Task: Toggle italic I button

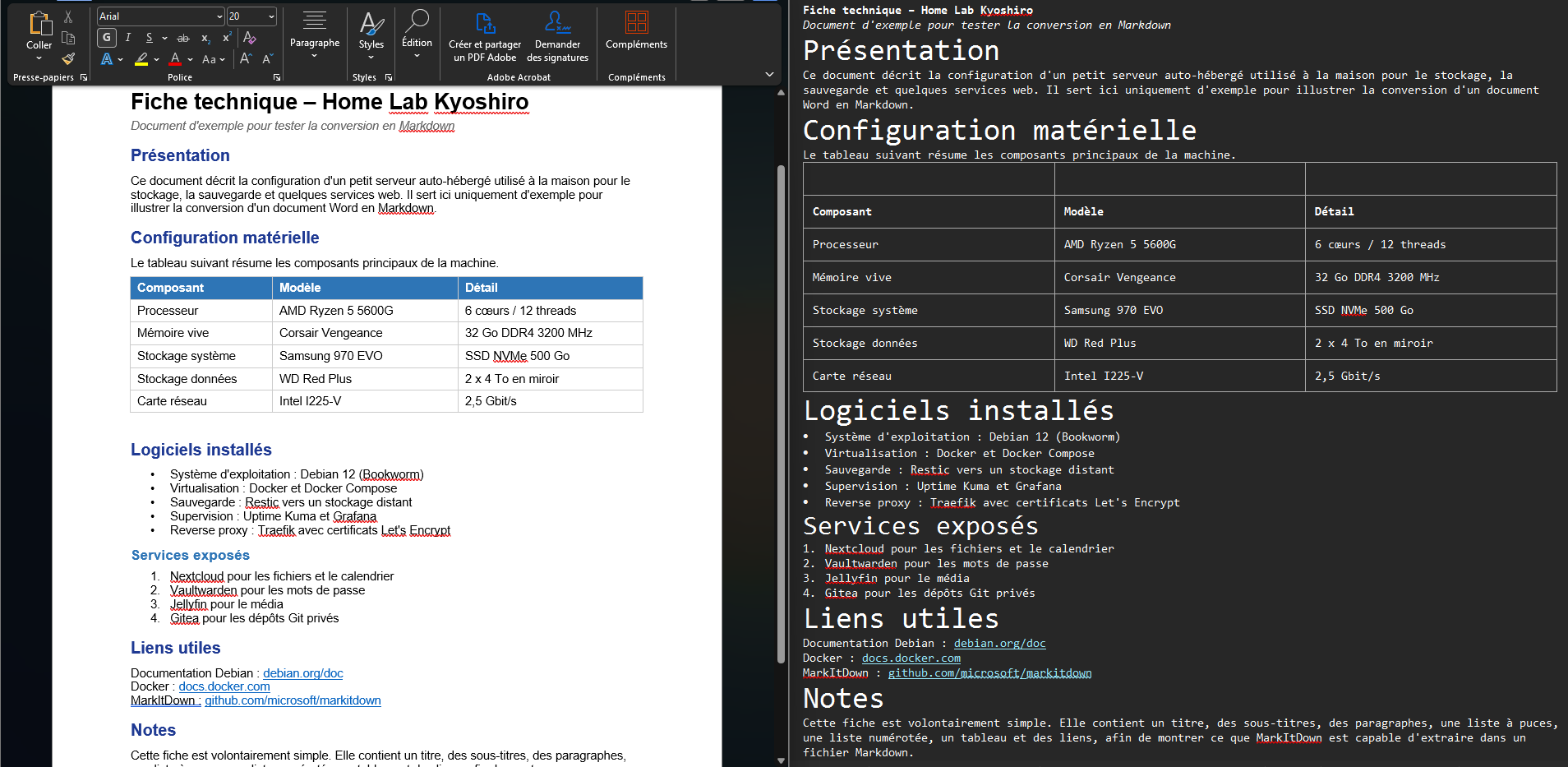Action: point(128,38)
